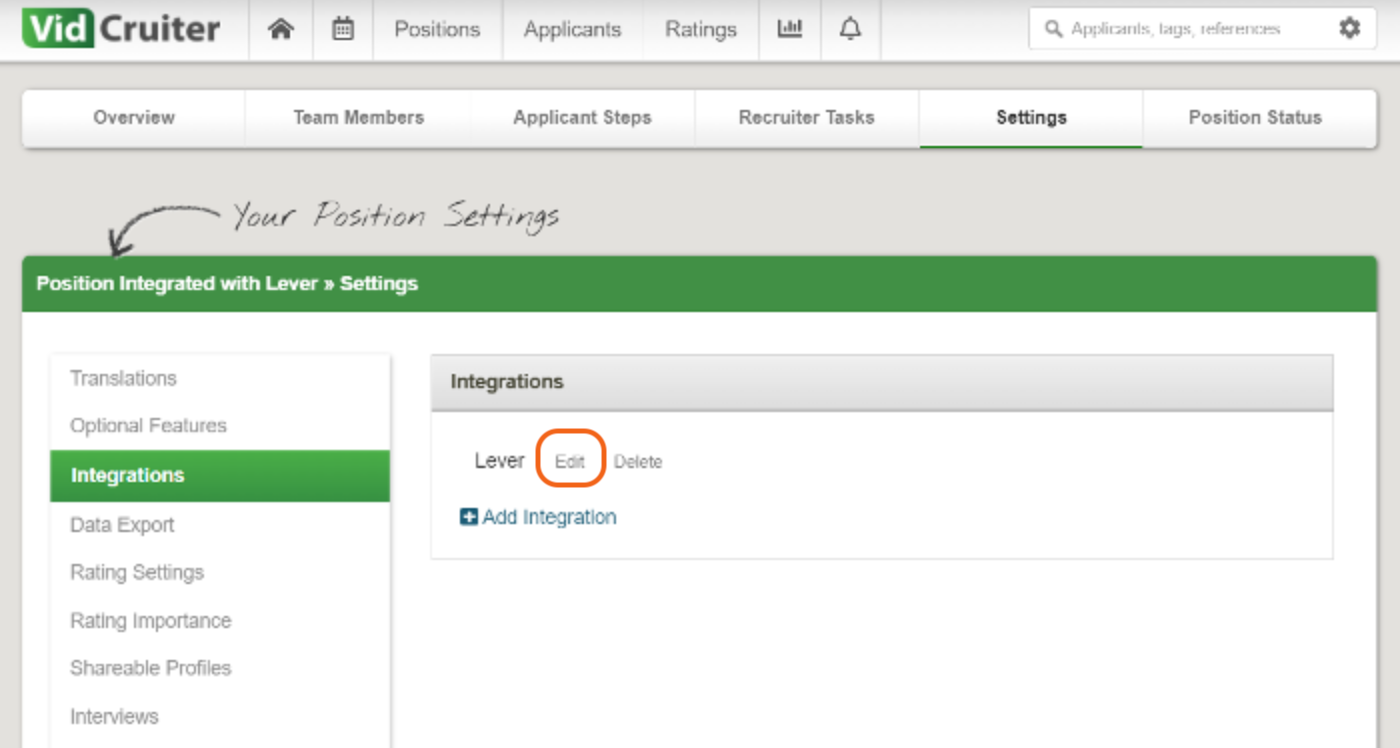1400x748 pixels.
Task: Select Data Export from the sidebar
Action: 121,524
